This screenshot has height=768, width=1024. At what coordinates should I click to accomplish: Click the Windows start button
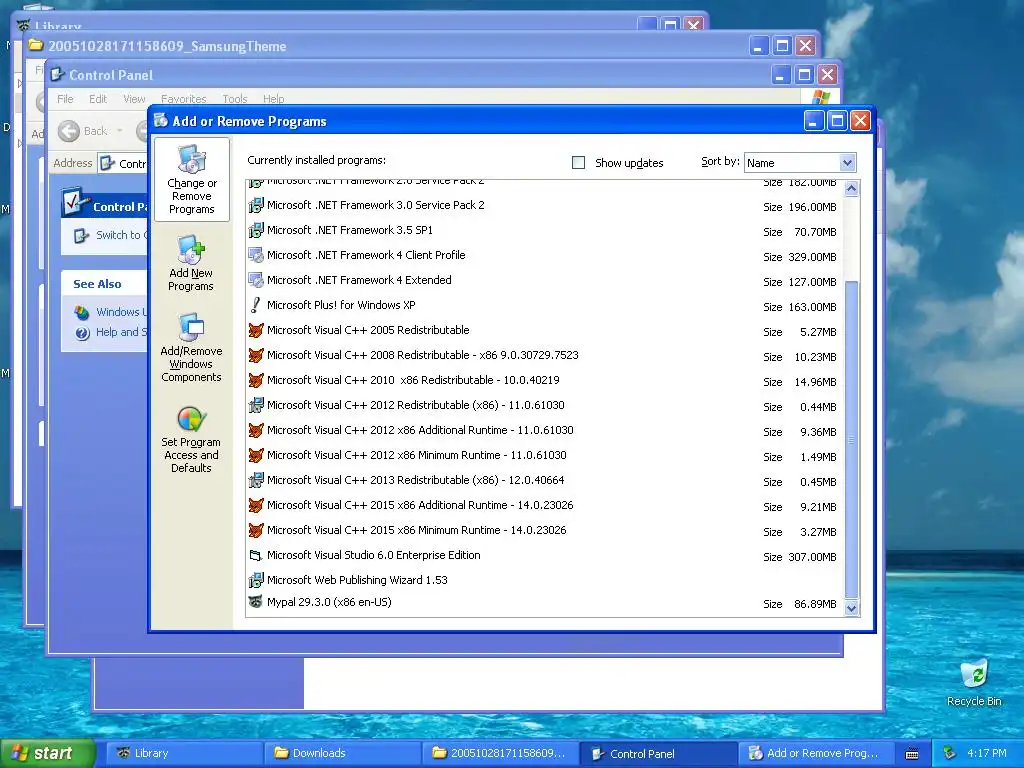pos(48,754)
